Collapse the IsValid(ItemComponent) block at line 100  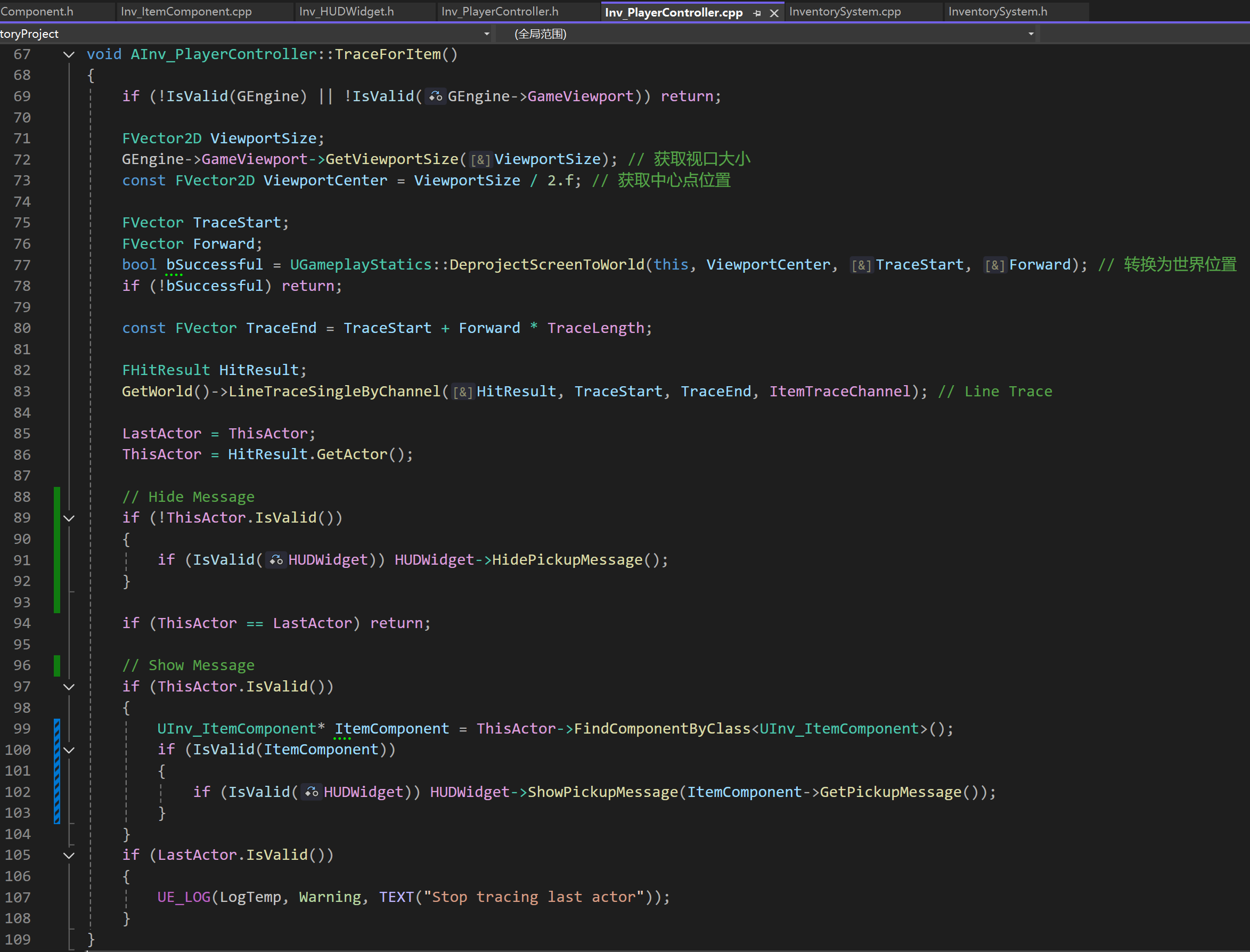click(x=69, y=750)
